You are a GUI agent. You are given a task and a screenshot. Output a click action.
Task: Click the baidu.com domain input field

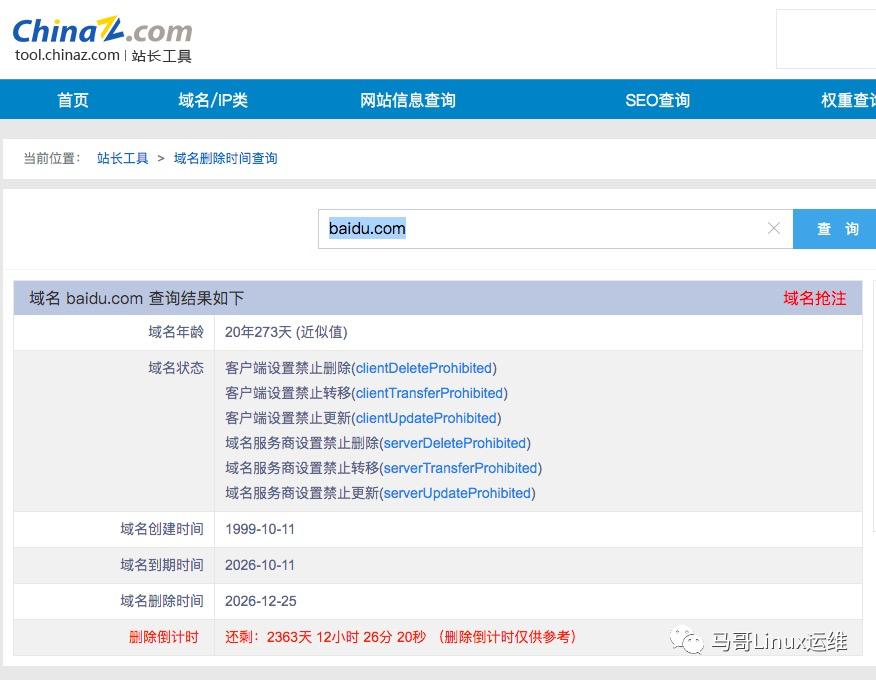pos(555,229)
